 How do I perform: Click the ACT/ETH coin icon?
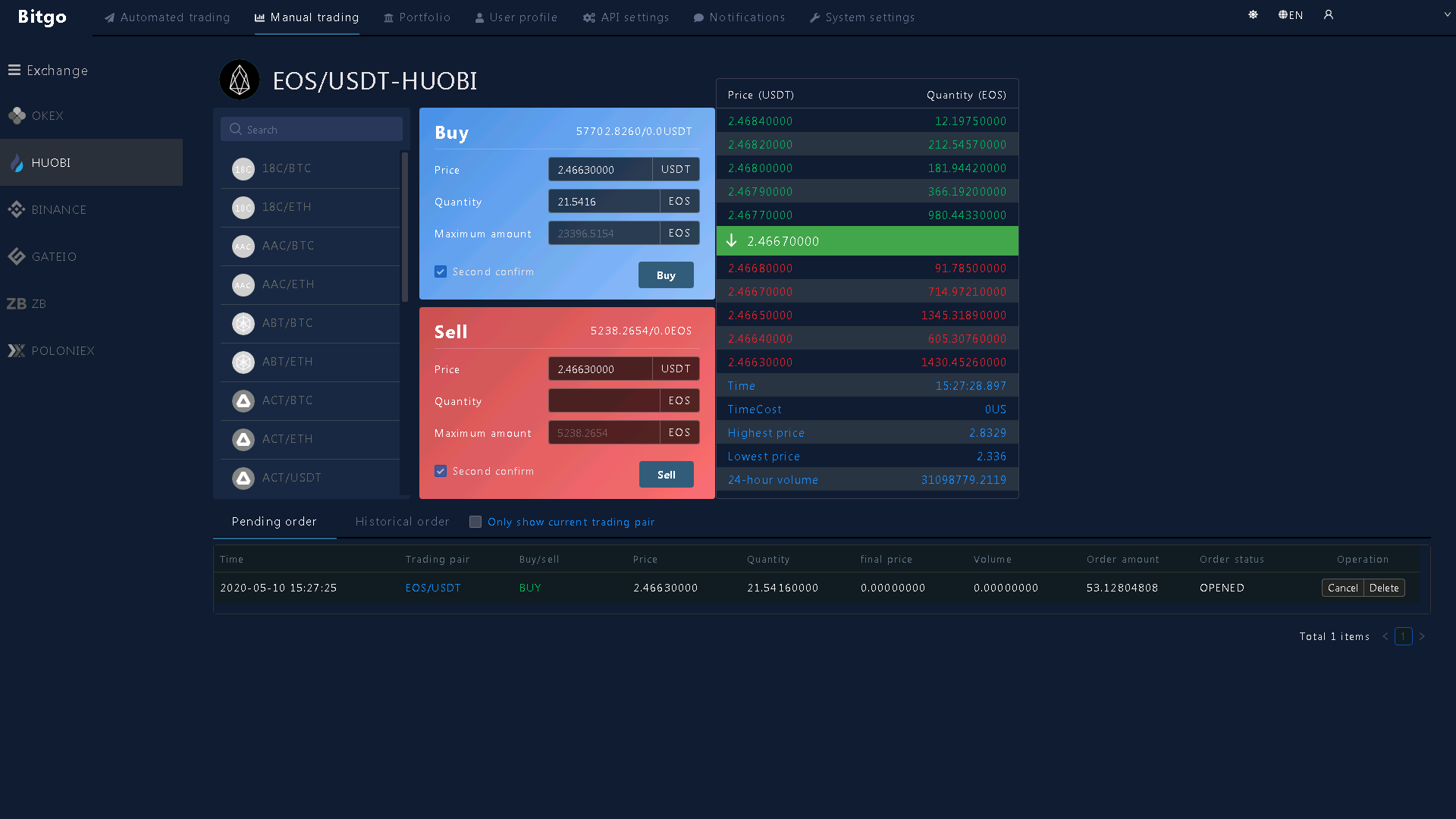pos(243,440)
